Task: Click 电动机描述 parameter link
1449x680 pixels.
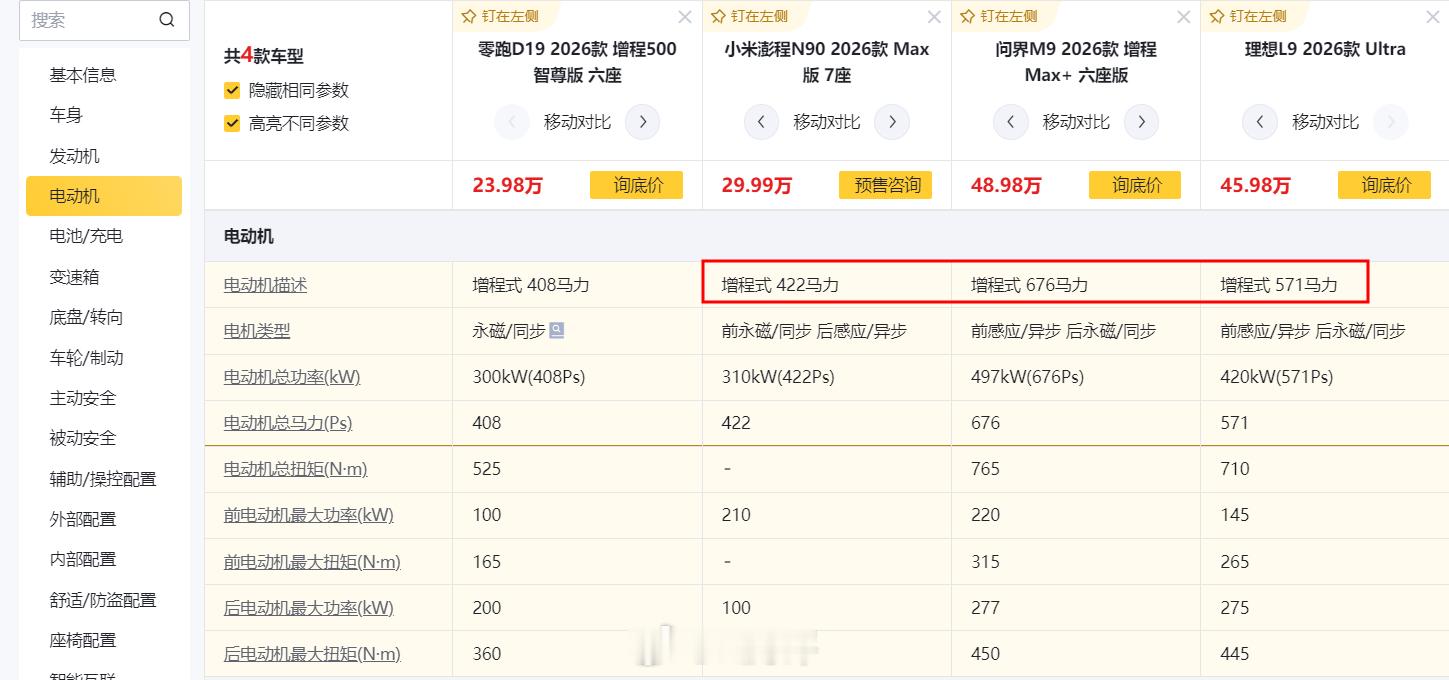Action: point(265,285)
